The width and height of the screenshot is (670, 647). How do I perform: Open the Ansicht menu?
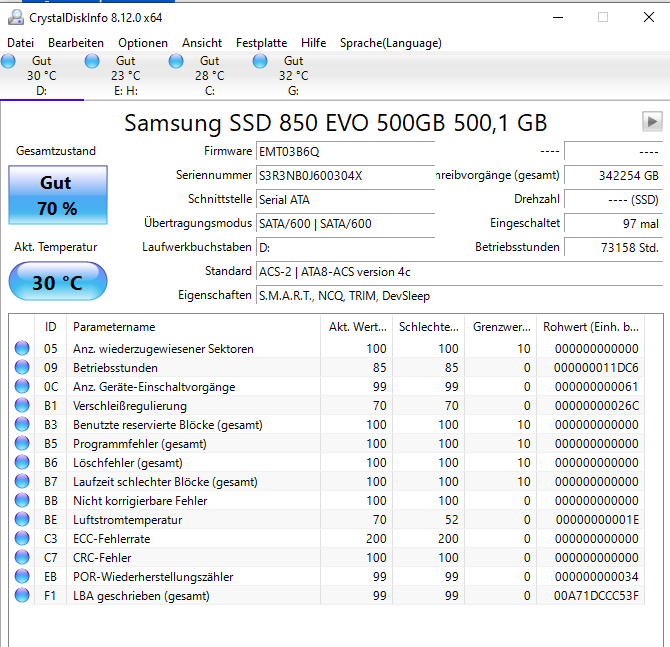click(202, 43)
